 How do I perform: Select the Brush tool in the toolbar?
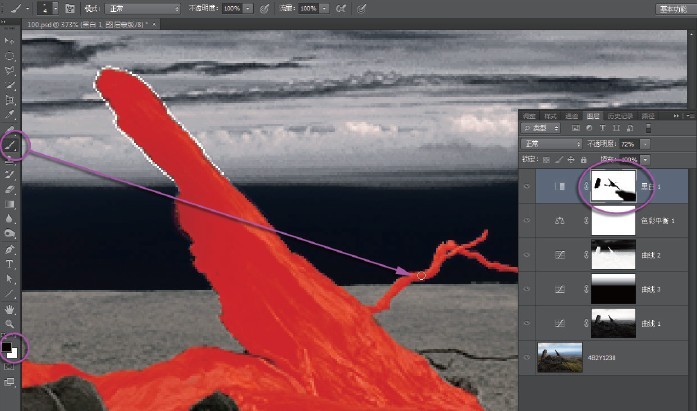10,145
